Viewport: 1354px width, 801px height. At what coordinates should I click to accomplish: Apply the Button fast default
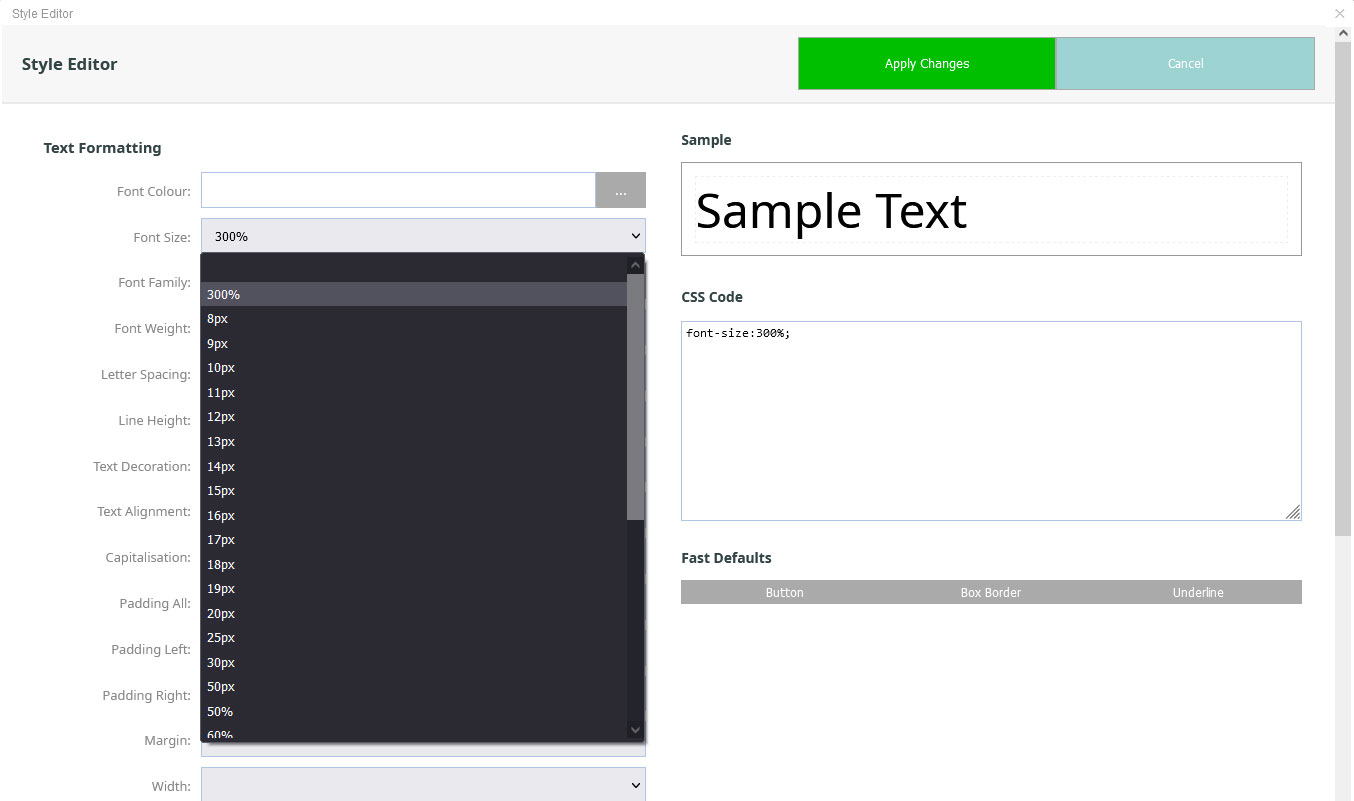(784, 592)
